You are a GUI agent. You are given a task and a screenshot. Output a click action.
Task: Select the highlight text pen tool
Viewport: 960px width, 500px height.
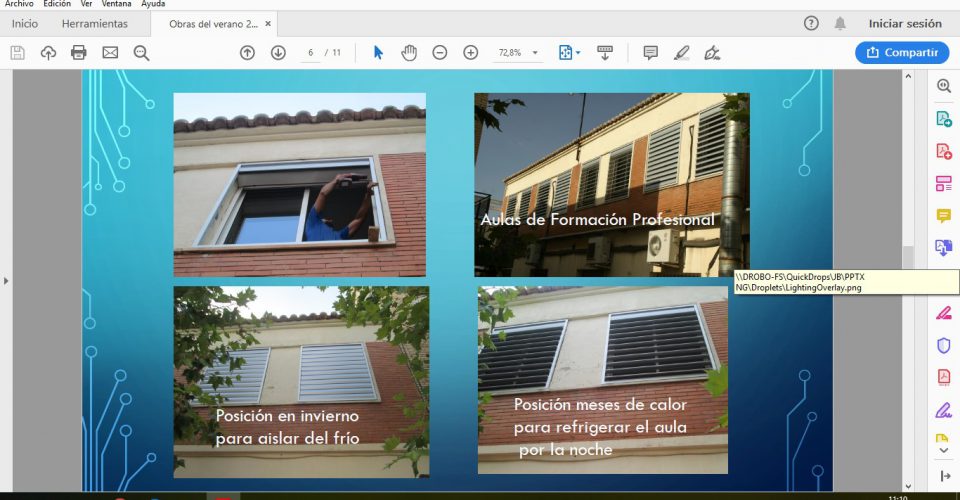[681, 53]
